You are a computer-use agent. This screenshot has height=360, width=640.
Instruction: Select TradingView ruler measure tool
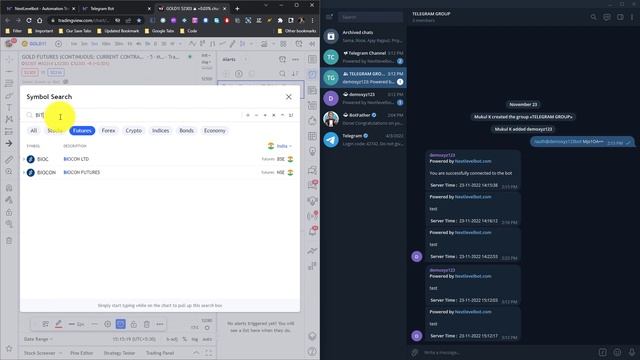(9, 160)
